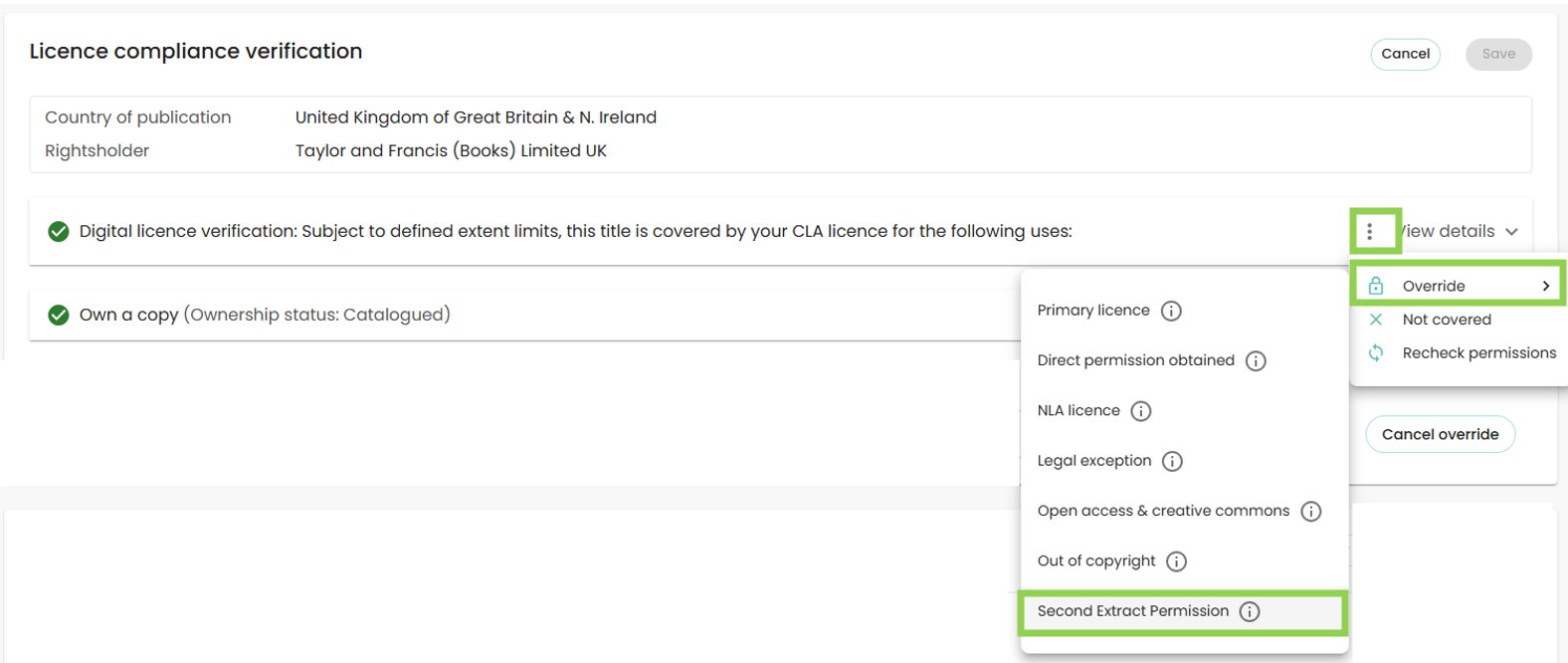Screen dimensions: 1568x663
Task: Click info icon beside Direct permission obtained
Action: (x=1257, y=360)
